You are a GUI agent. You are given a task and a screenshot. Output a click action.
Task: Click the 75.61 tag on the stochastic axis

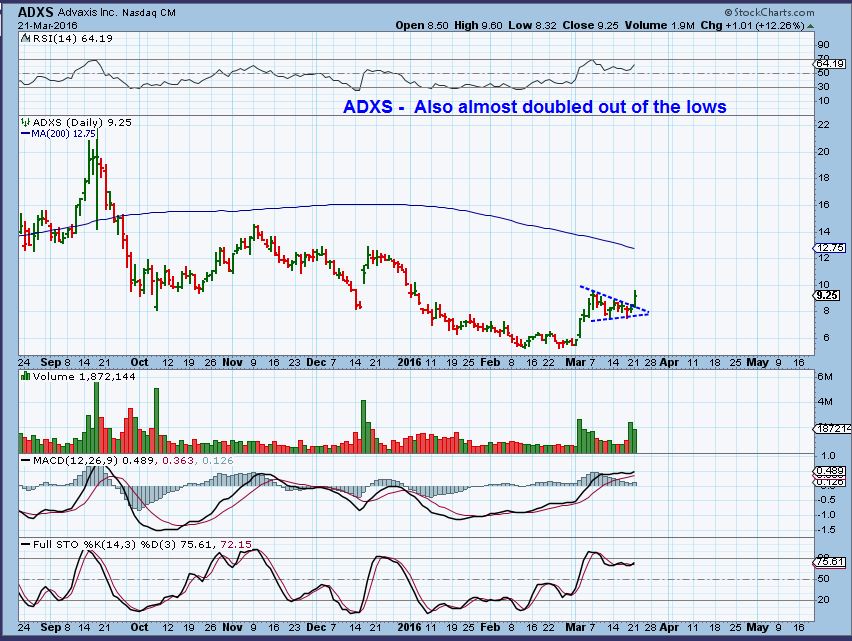tap(830, 562)
